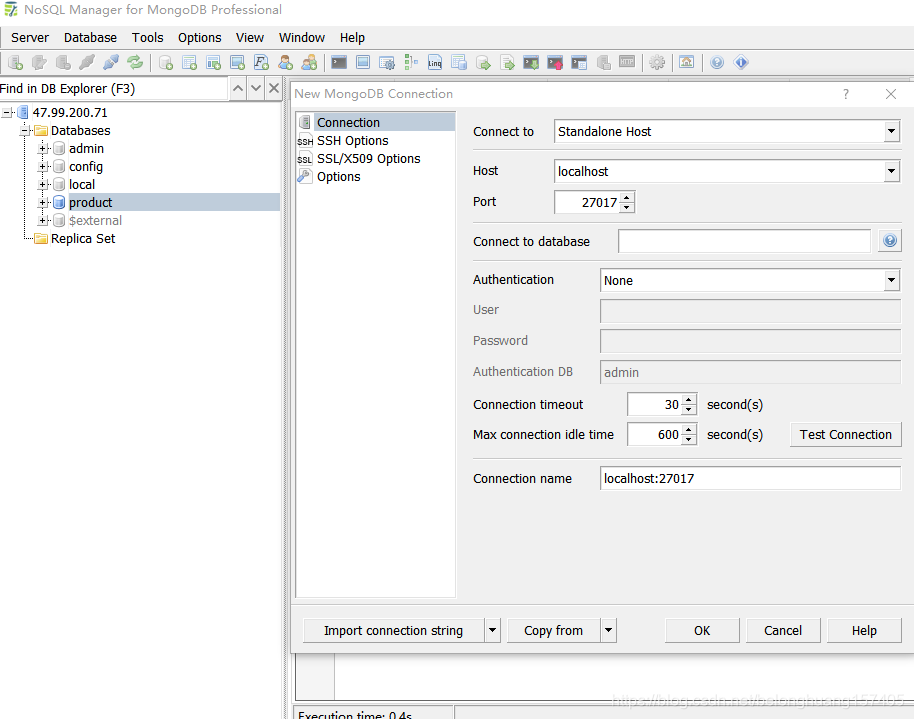Click the LINQ query toolbar icon
The image size is (914, 719).
point(435,62)
